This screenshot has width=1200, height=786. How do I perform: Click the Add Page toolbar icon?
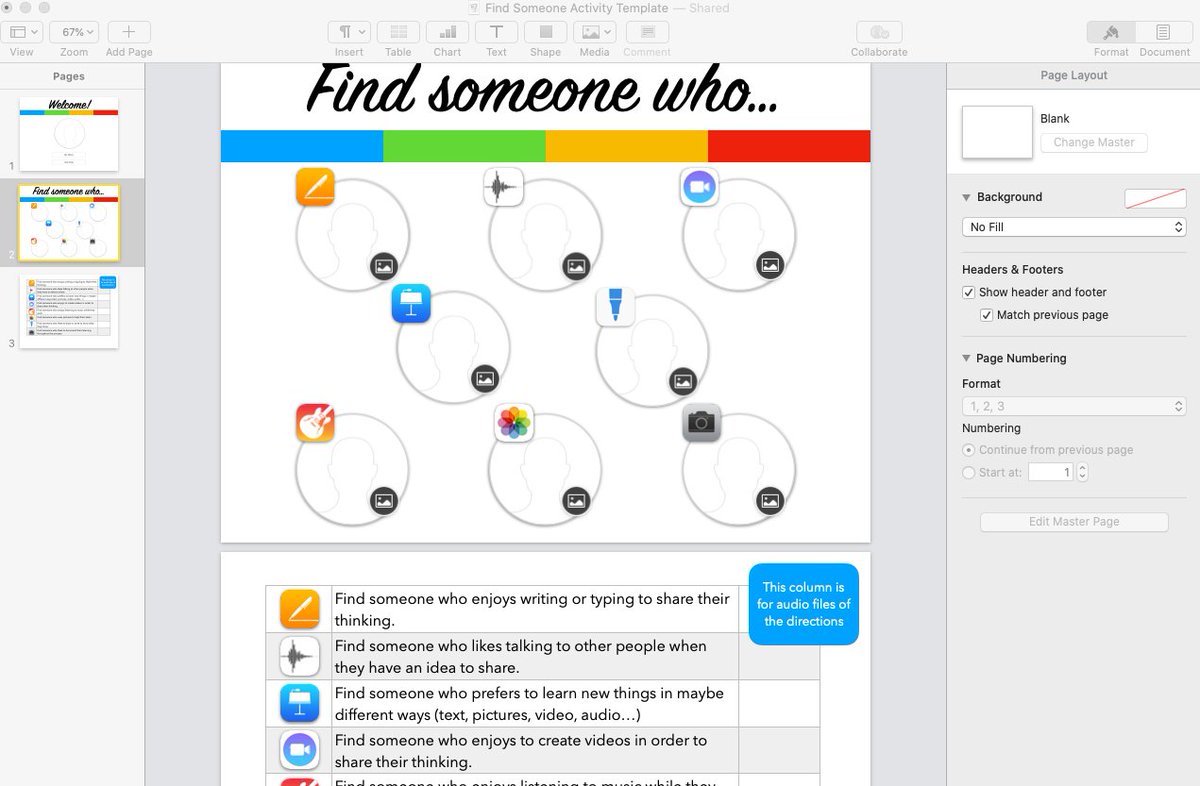coord(129,32)
